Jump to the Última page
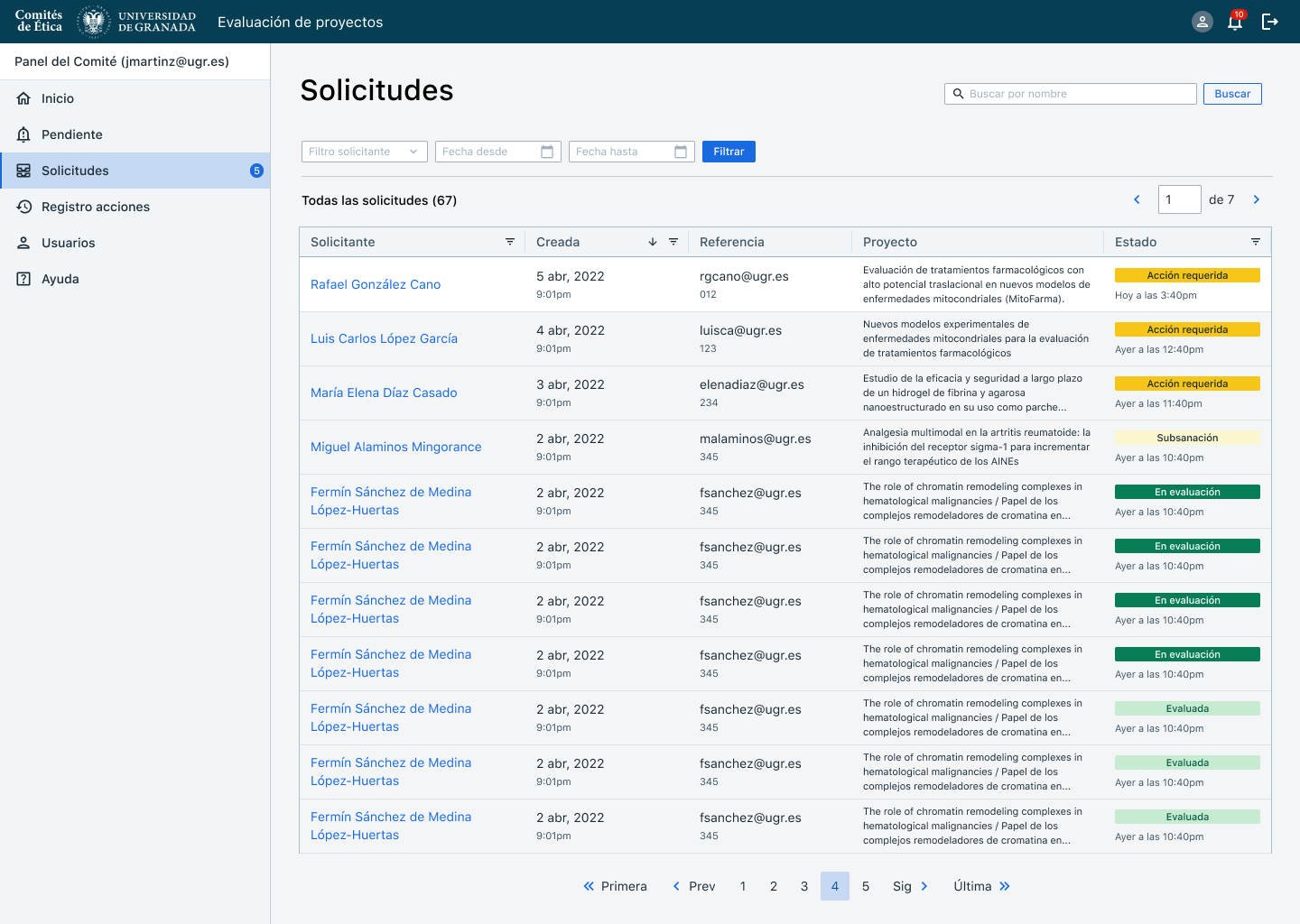This screenshot has height=924, width=1300. [981, 886]
